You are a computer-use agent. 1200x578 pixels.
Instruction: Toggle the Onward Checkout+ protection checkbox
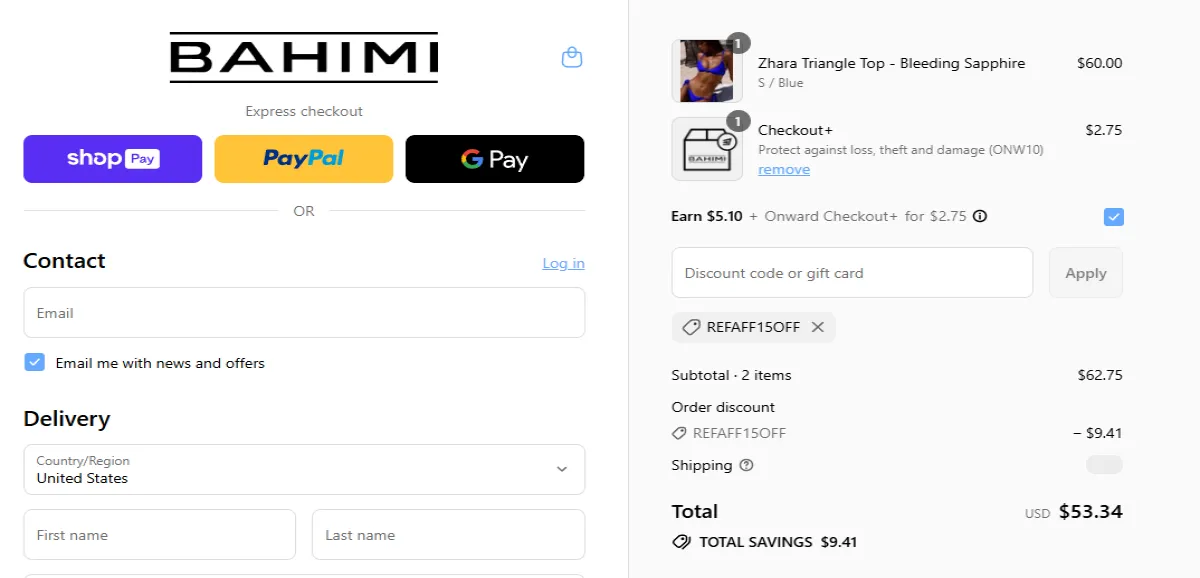click(1113, 217)
